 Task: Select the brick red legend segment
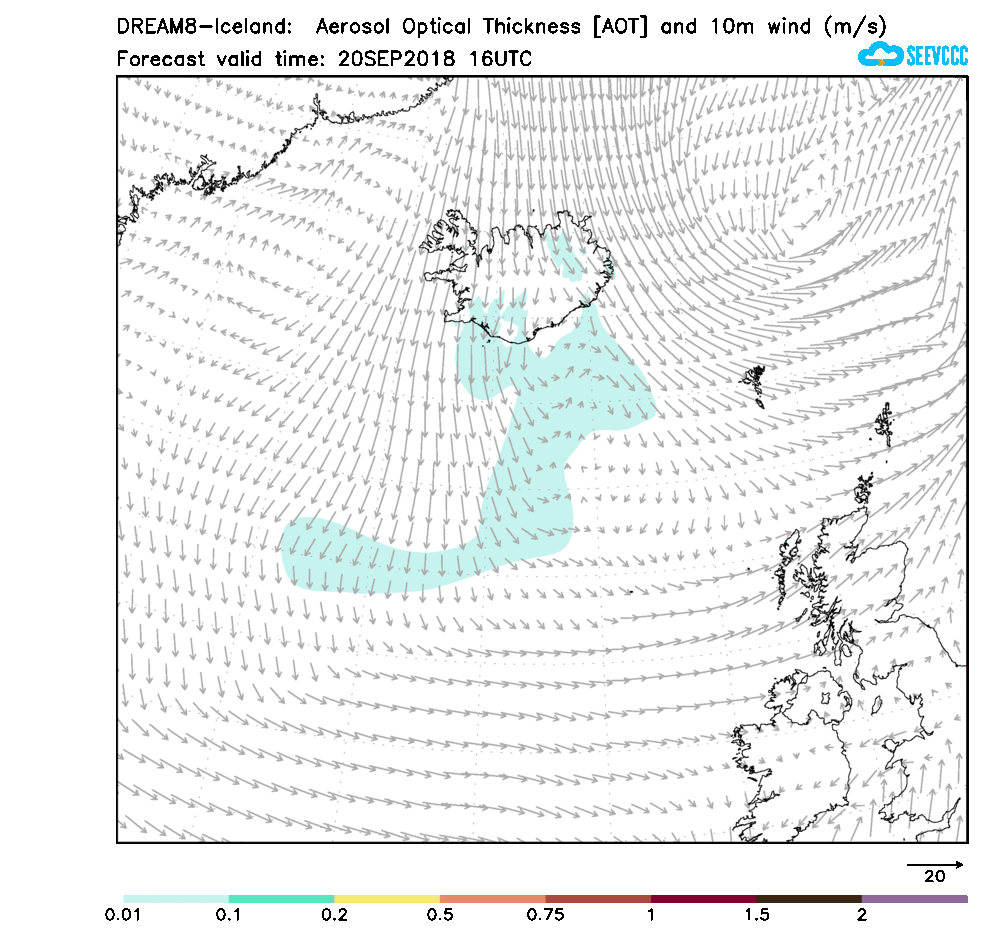click(598, 899)
